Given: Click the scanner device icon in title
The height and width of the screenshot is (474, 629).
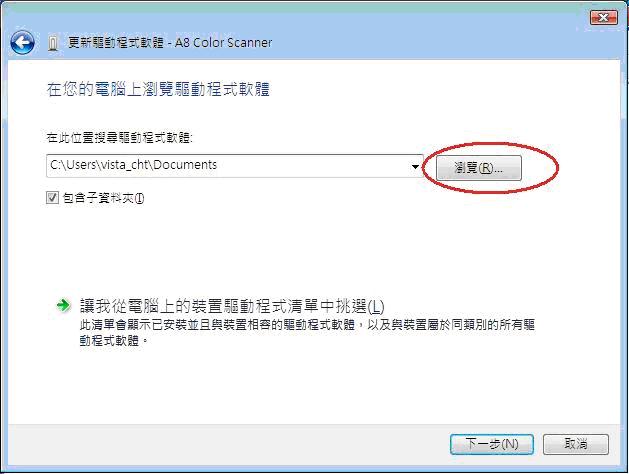Looking at the screenshot, I should (53, 43).
